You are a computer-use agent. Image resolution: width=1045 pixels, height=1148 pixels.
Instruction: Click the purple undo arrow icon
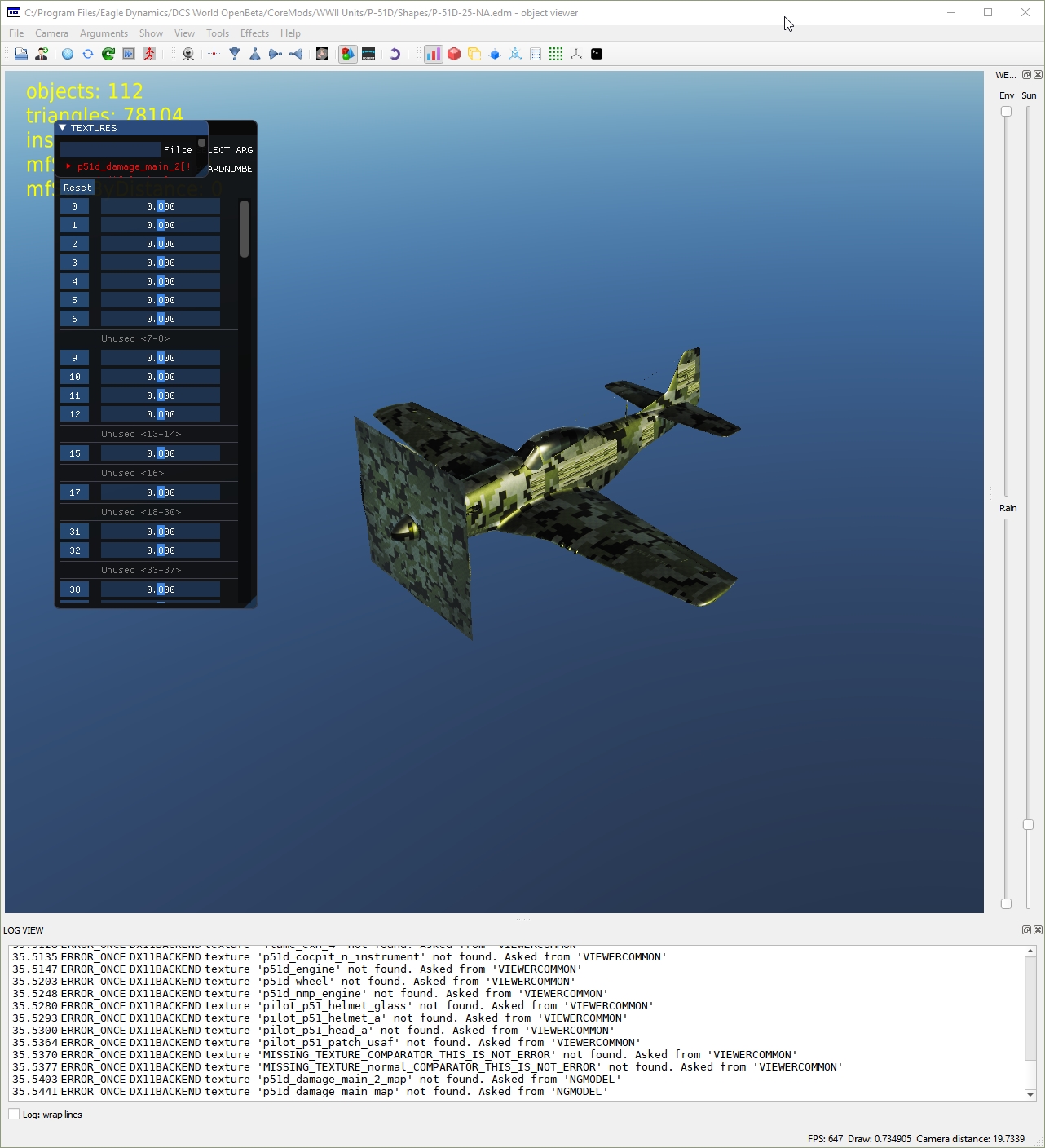coord(395,54)
